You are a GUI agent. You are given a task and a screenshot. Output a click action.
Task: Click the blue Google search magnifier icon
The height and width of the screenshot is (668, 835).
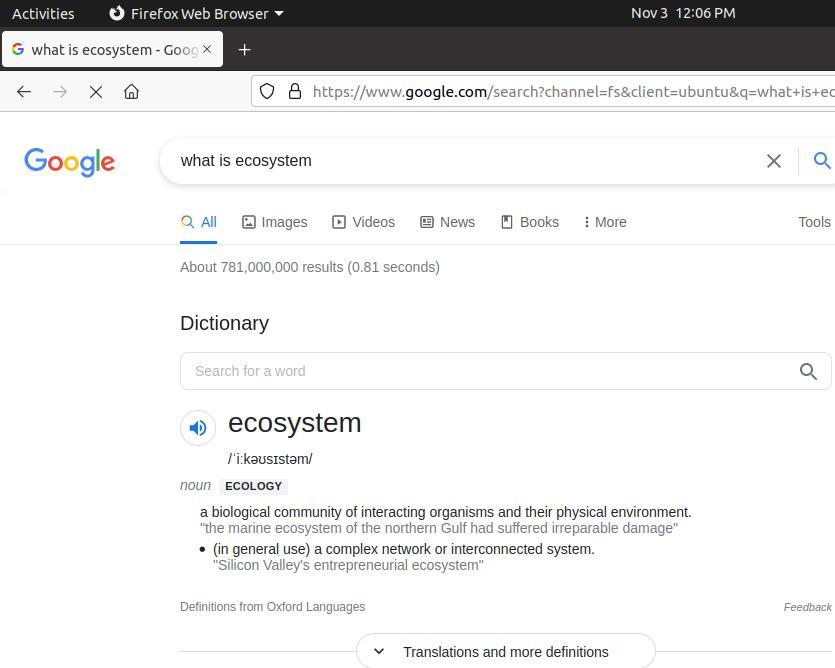click(x=822, y=161)
